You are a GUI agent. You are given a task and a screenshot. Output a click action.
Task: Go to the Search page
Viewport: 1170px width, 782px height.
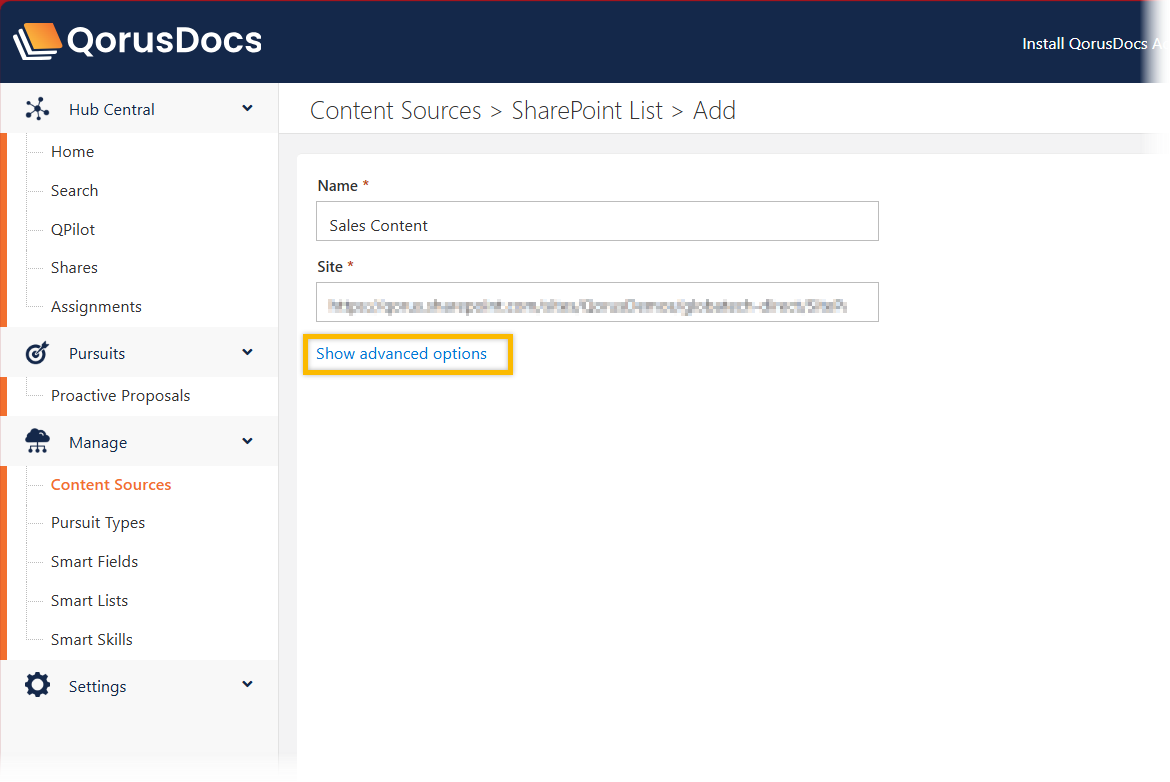(x=74, y=191)
